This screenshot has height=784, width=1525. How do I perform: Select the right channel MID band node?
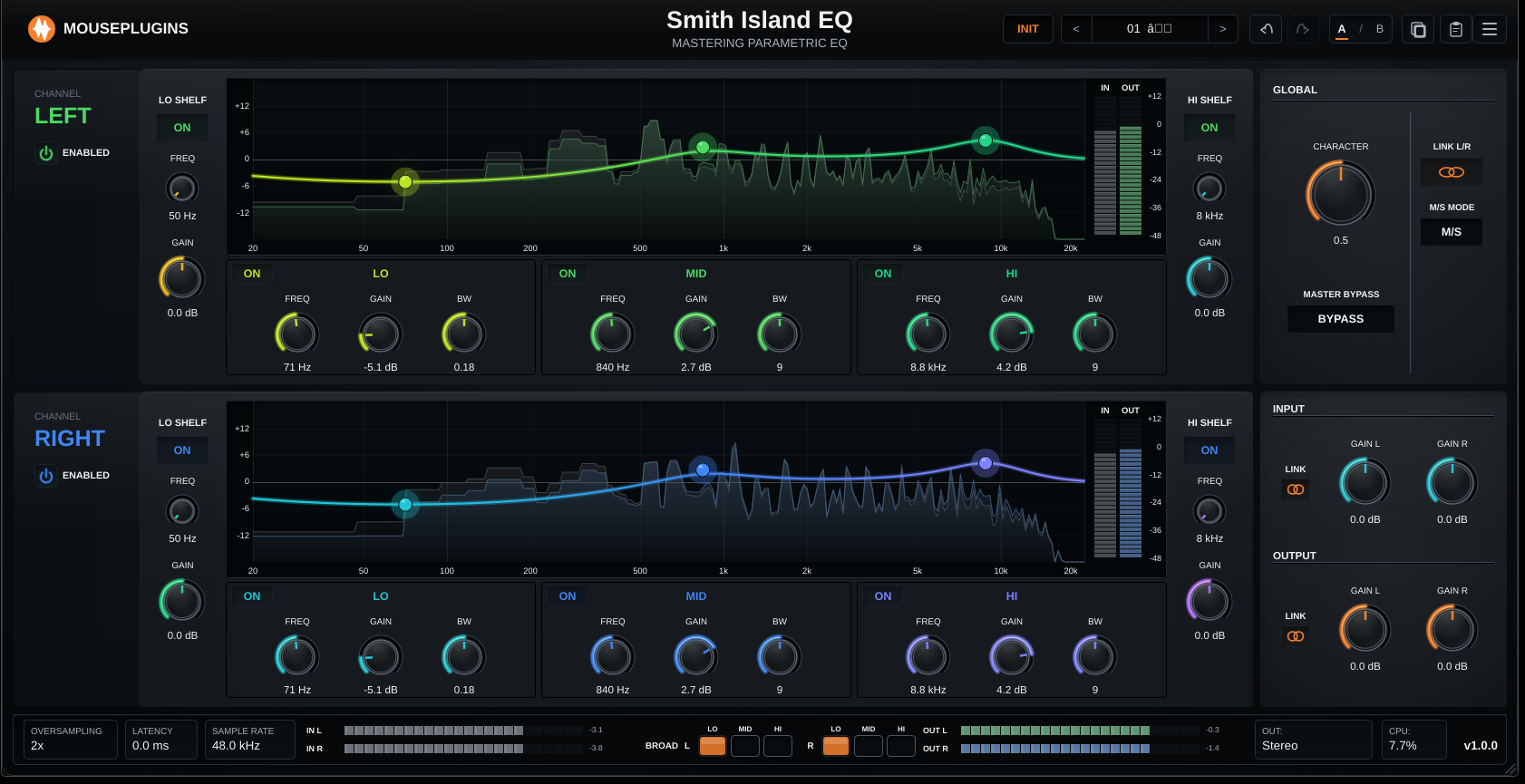click(x=703, y=469)
